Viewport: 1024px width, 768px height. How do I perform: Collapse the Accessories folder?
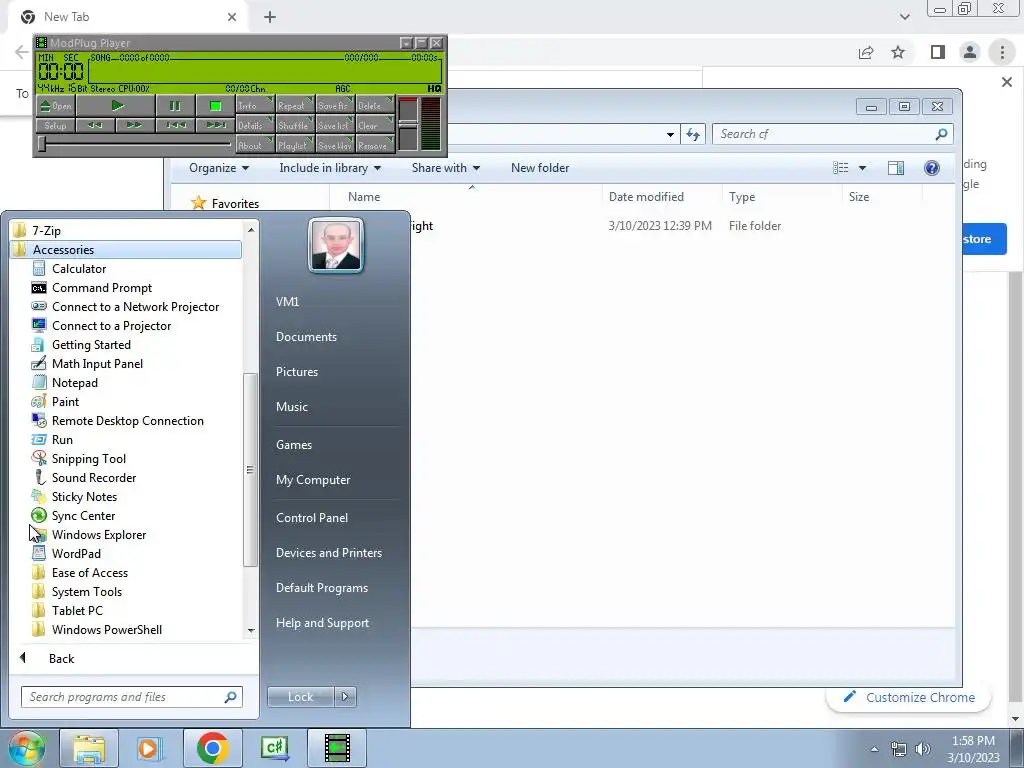tap(125, 249)
